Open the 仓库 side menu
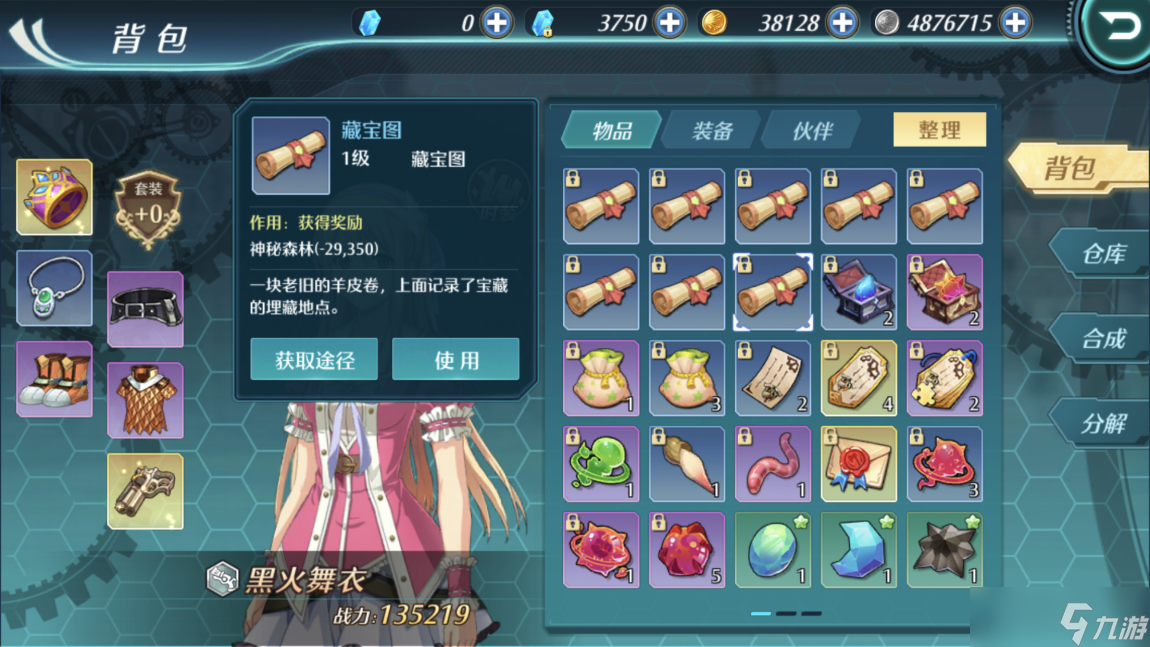 pyautogui.click(x=1102, y=254)
